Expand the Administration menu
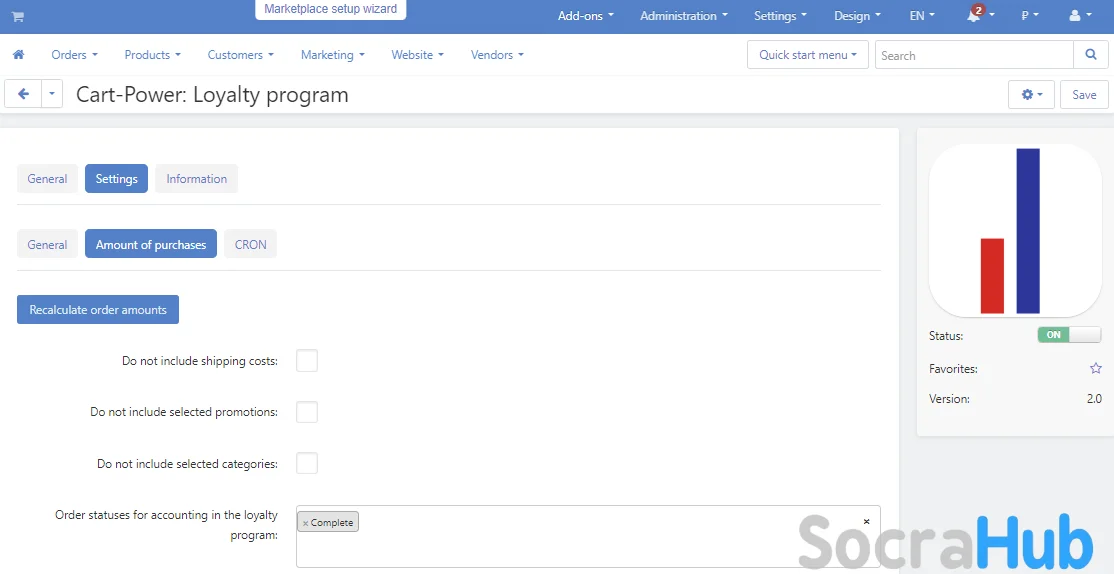 pyautogui.click(x=683, y=16)
